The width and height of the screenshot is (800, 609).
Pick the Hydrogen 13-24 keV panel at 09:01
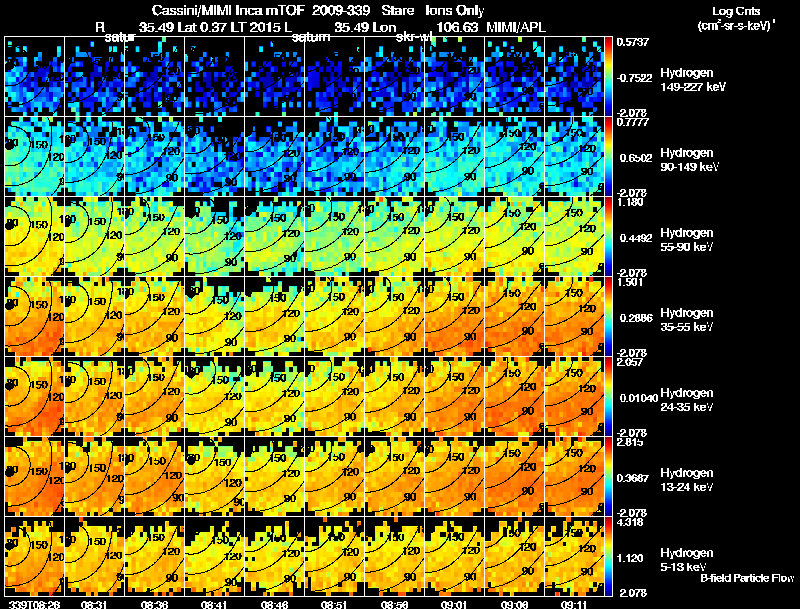click(x=455, y=476)
